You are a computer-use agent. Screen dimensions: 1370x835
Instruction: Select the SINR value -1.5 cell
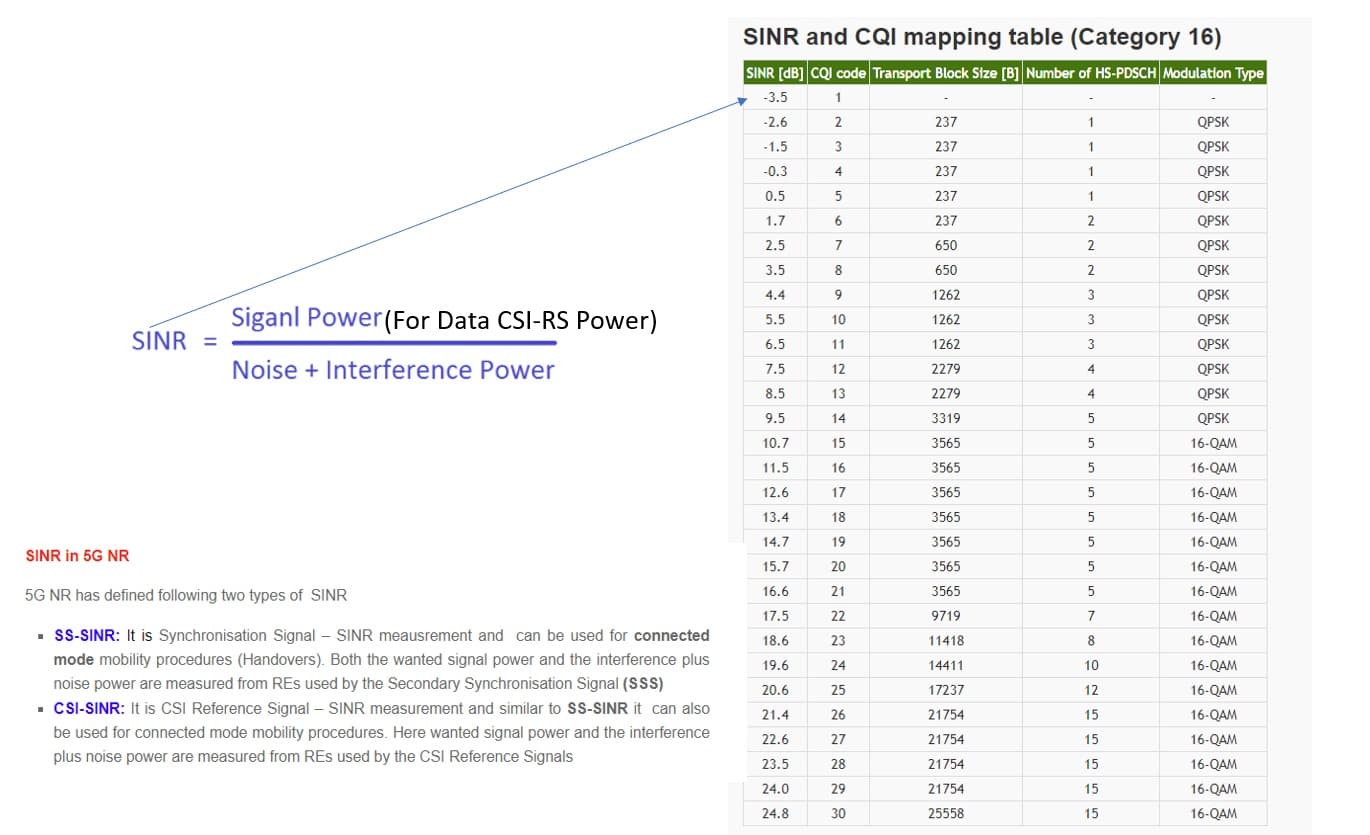click(775, 147)
